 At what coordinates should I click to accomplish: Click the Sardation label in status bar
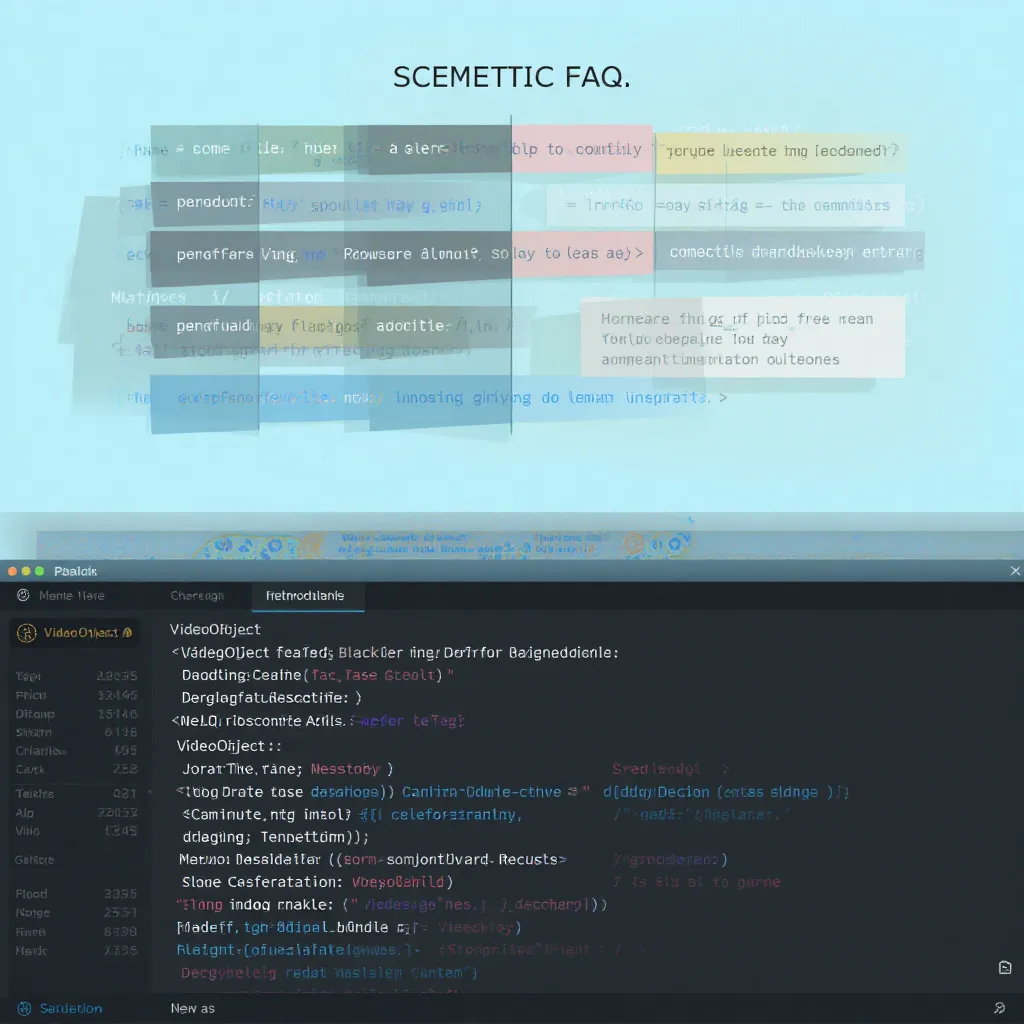click(x=71, y=1008)
